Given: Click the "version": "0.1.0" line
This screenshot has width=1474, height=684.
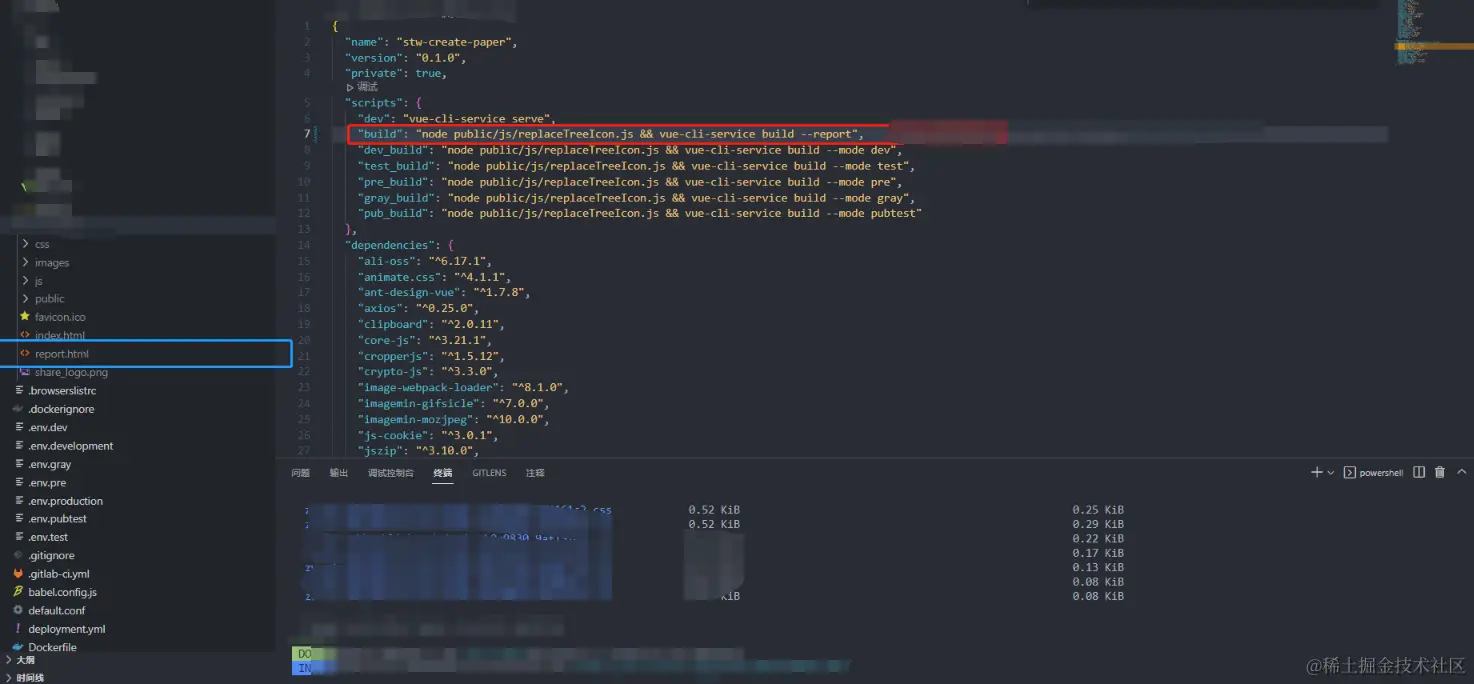Looking at the screenshot, I should [405, 58].
